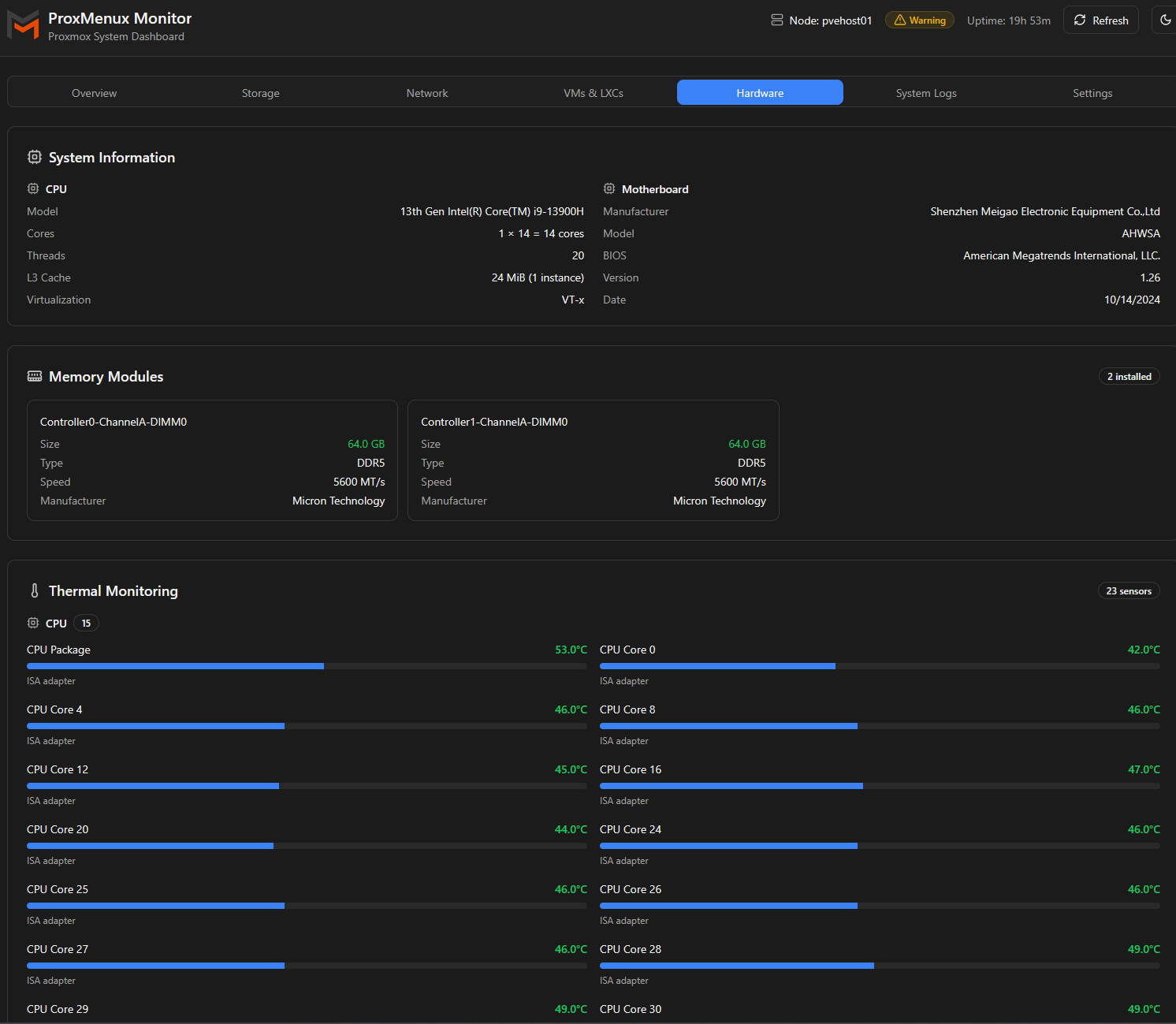Image resolution: width=1176 pixels, height=1024 pixels.
Task: Click the ProxMenux logo icon
Action: (23, 25)
